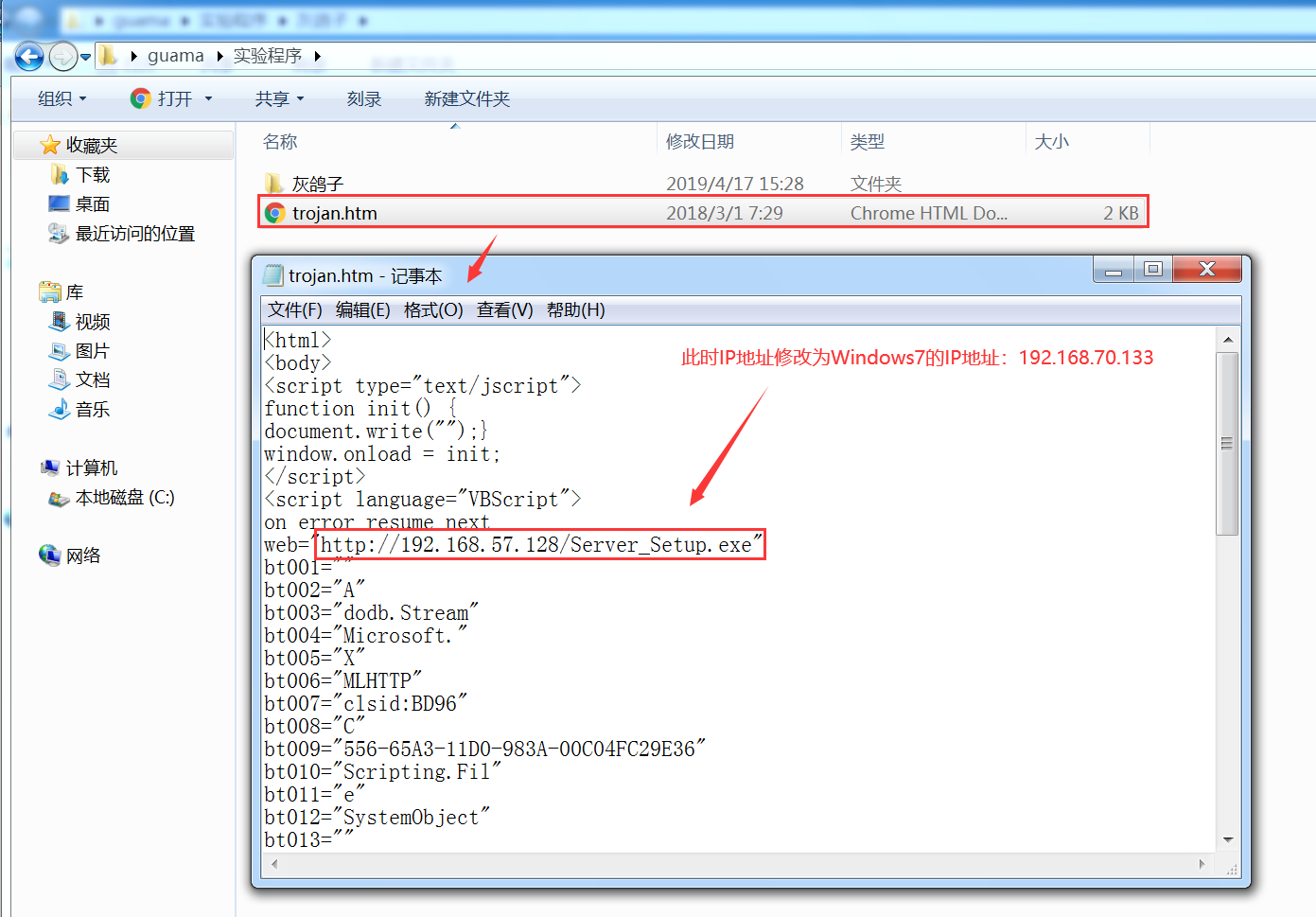
Task: Select 库 in the navigation pane
Action: (x=75, y=292)
